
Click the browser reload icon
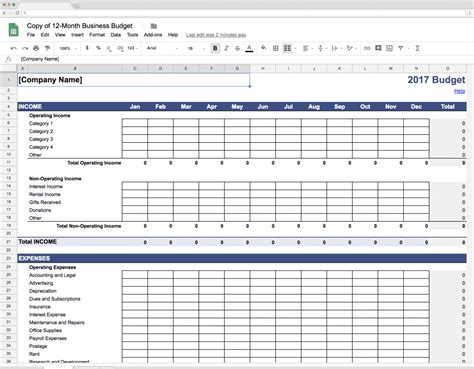(17, 13)
